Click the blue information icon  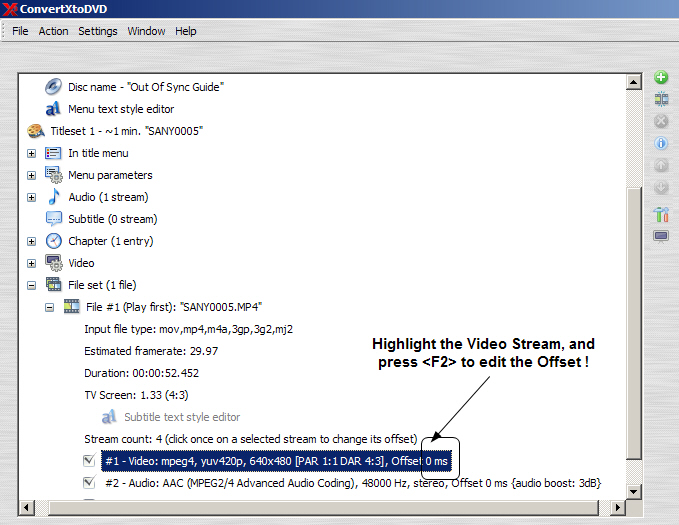[x=661, y=143]
